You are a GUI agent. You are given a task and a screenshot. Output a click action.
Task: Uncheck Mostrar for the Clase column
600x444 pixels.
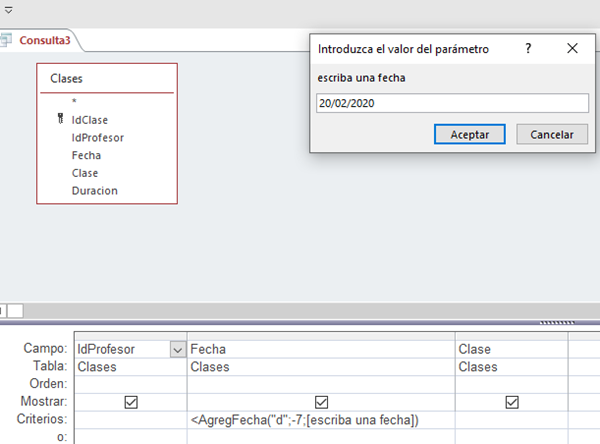pos(512,402)
